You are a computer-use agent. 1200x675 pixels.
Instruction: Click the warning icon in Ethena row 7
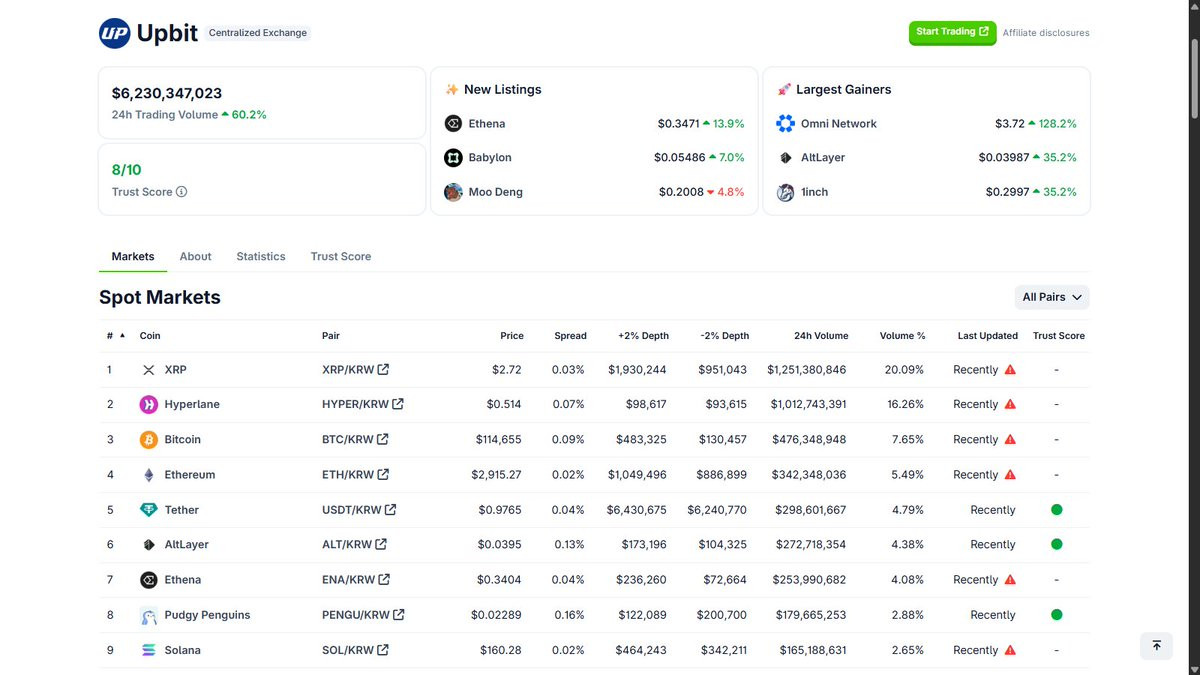(x=1010, y=580)
